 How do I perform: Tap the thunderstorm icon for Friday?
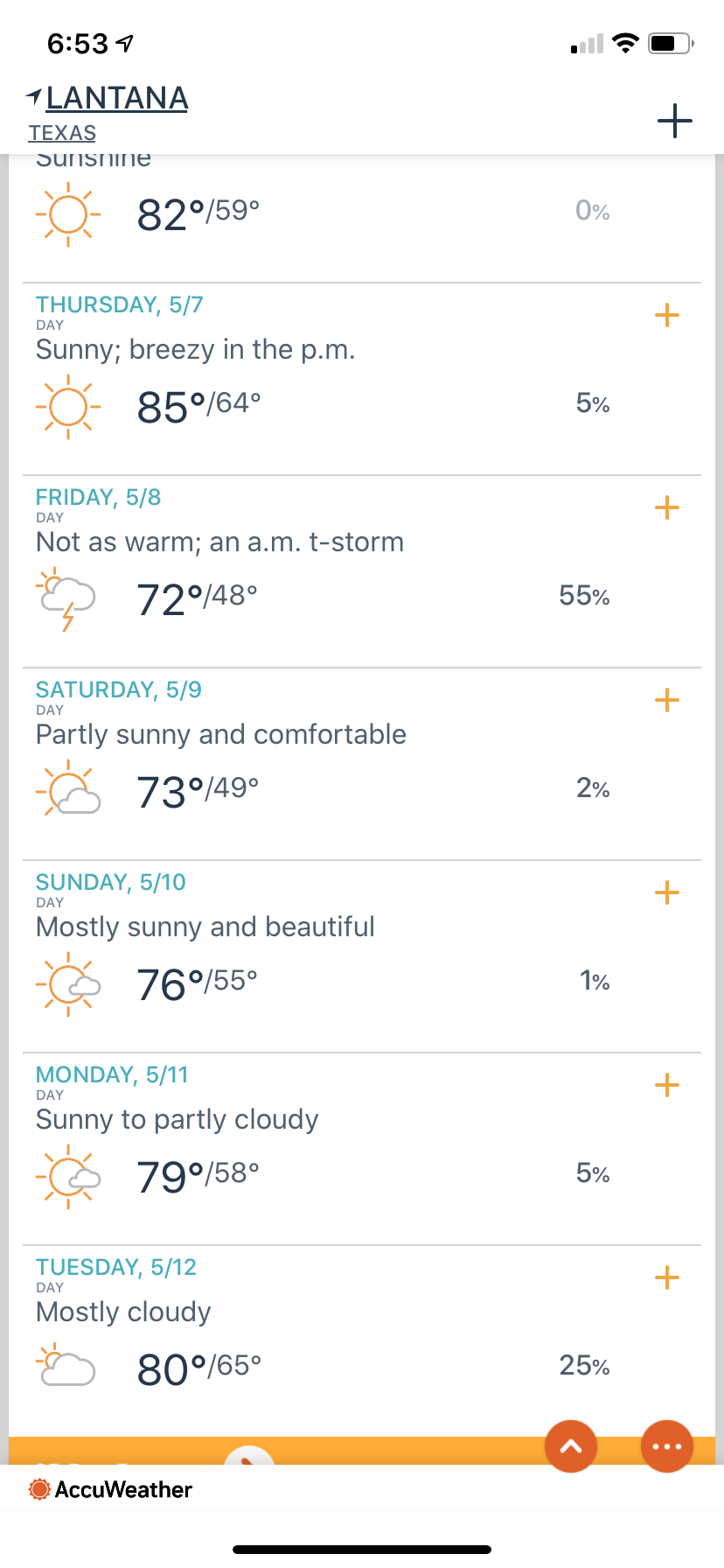coord(67,599)
